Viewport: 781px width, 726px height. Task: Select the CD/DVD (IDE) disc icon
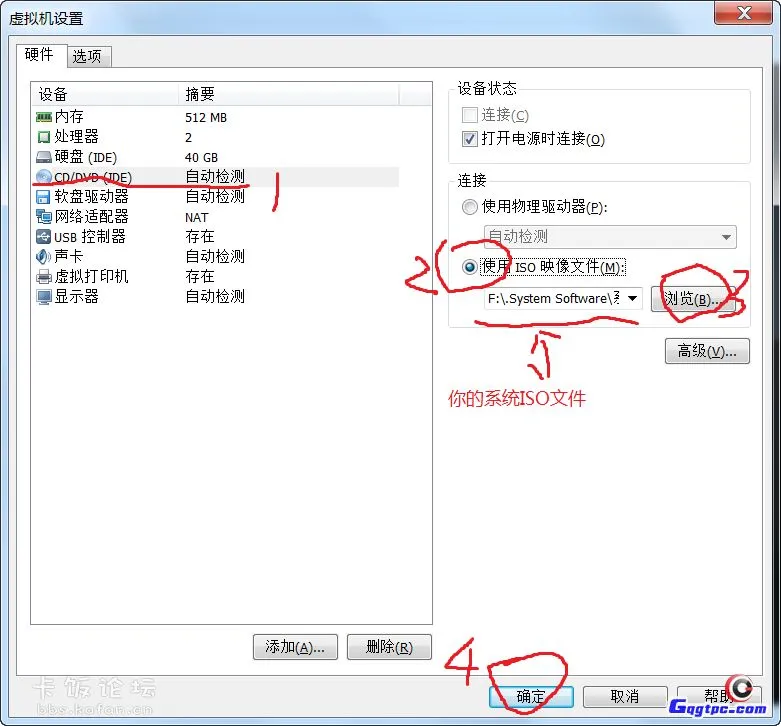pos(44,177)
